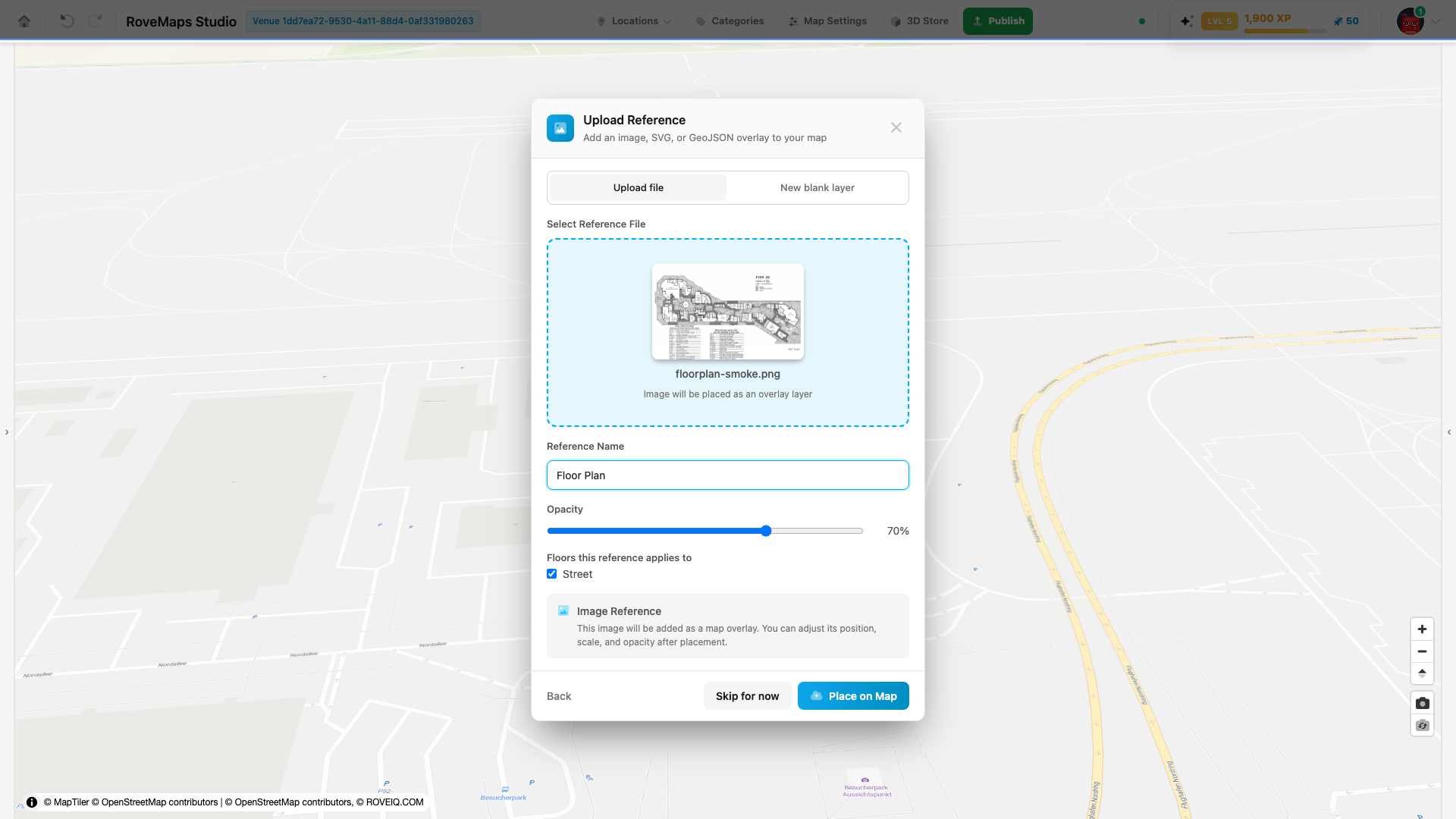
Task: Close the Upload Reference dialog
Action: [x=896, y=127]
